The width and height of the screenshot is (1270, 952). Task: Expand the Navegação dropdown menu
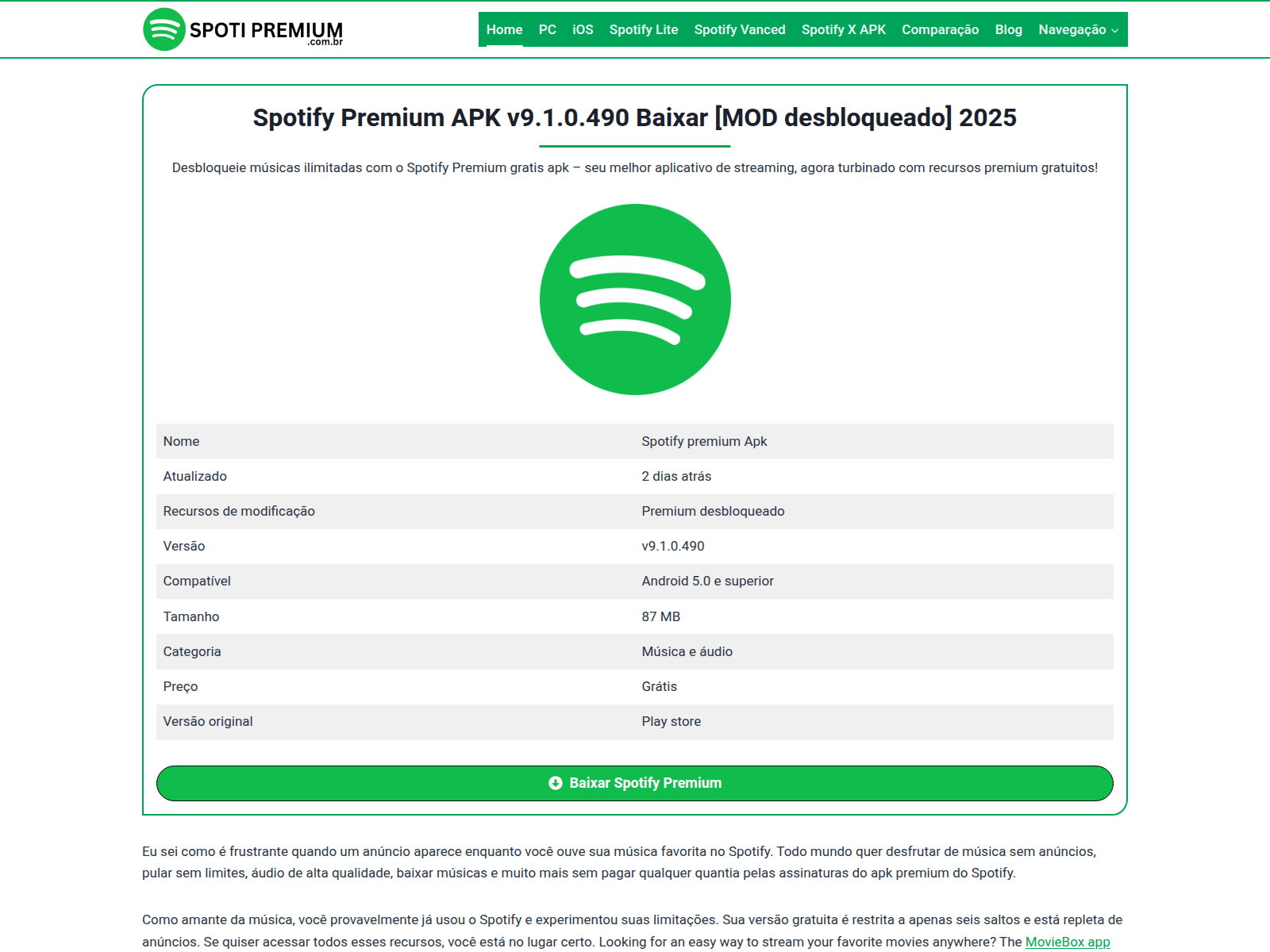[1079, 29]
